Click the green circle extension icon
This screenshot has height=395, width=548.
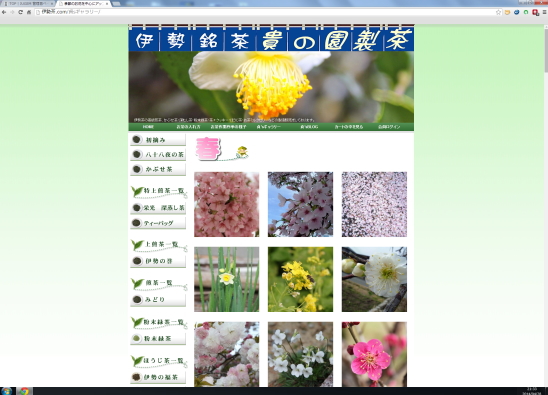[526, 12]
